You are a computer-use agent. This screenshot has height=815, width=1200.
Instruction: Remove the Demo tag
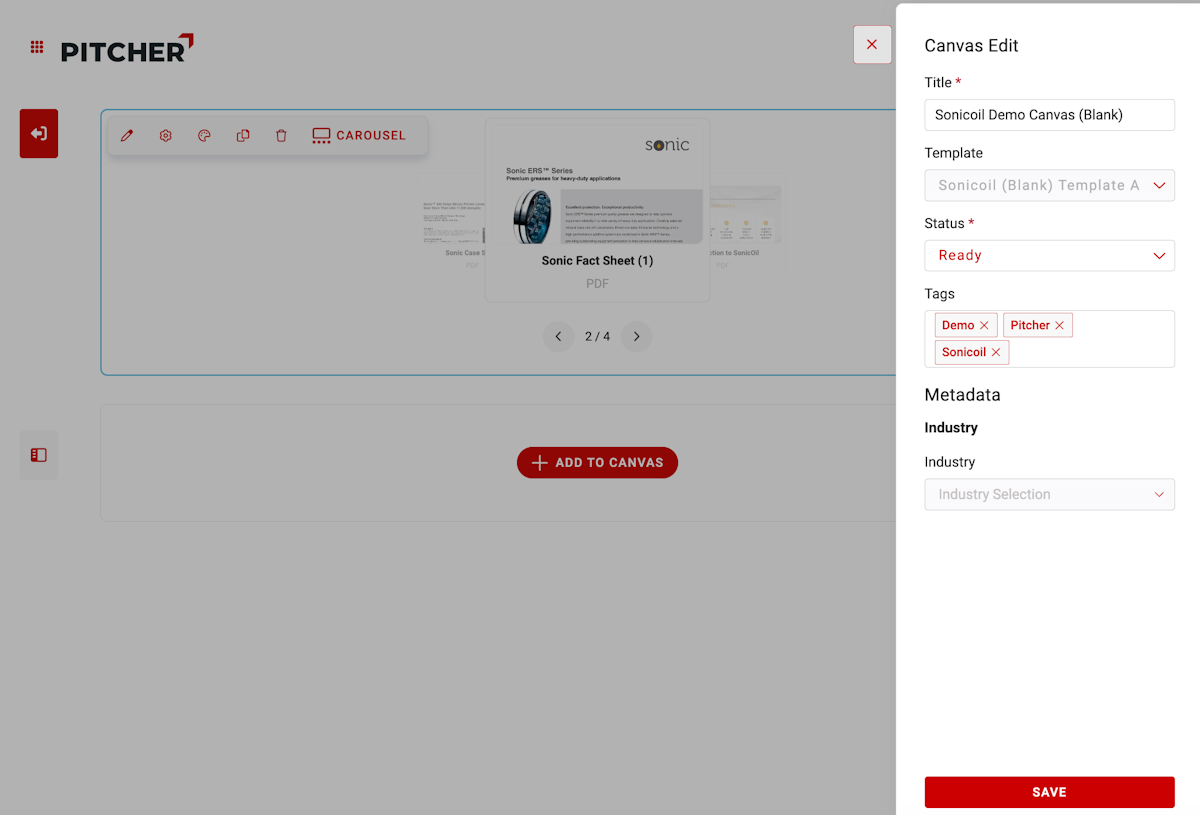point(984,325)
